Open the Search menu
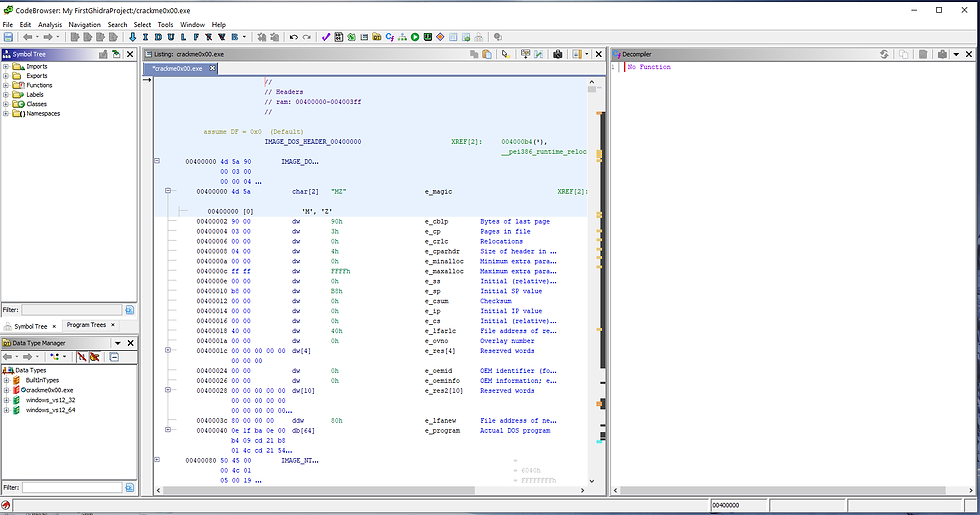980x515 pixels. pos(117,24)
